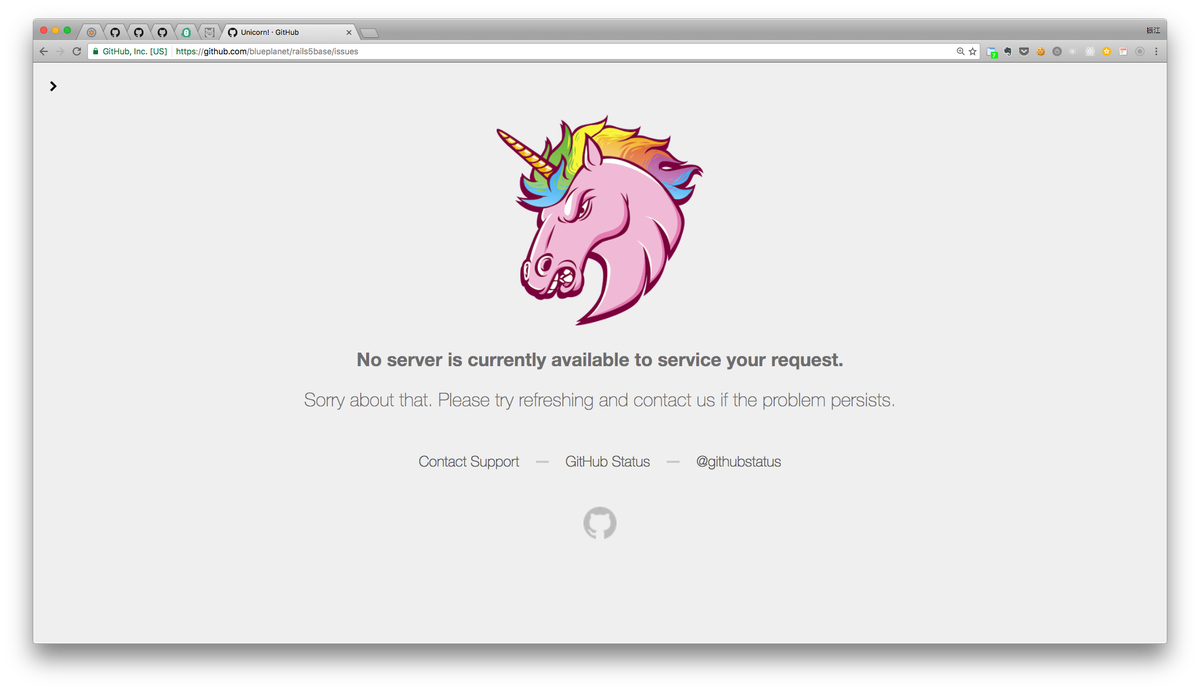Open the window extension with green 7 badge
Viewport: 1200px width, 691px height.
[x=992, y=51]
